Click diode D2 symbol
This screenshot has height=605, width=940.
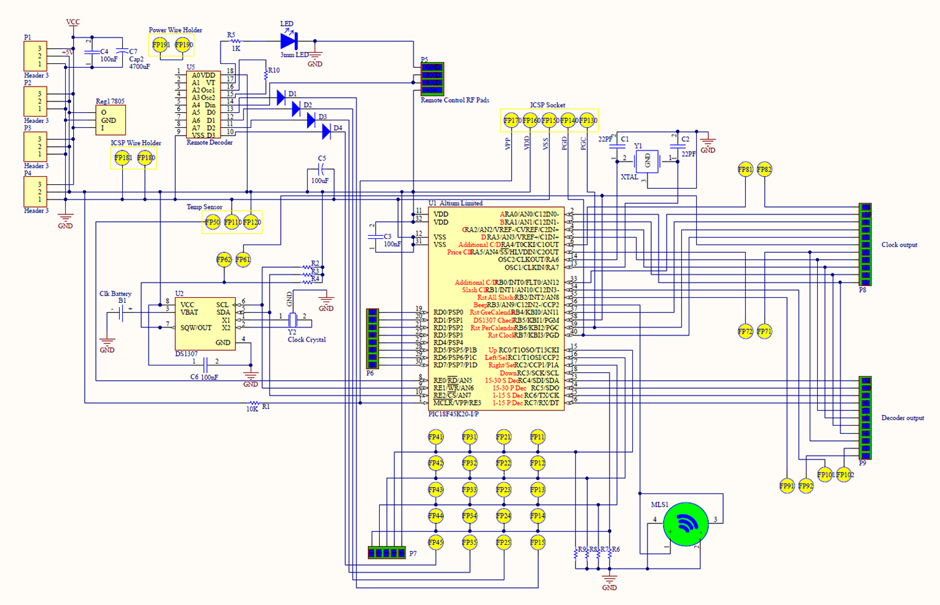tap(296, 109)
